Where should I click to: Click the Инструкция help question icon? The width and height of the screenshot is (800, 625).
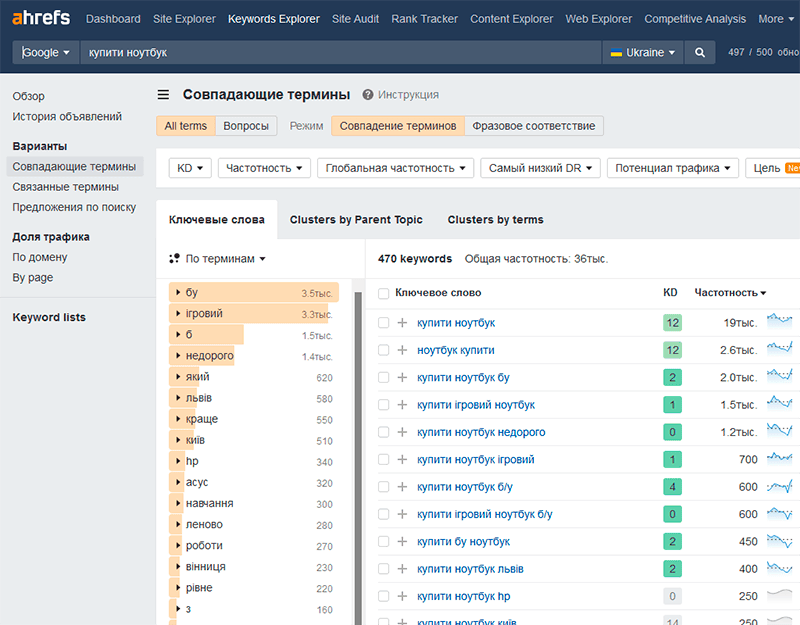click(368, 95)
